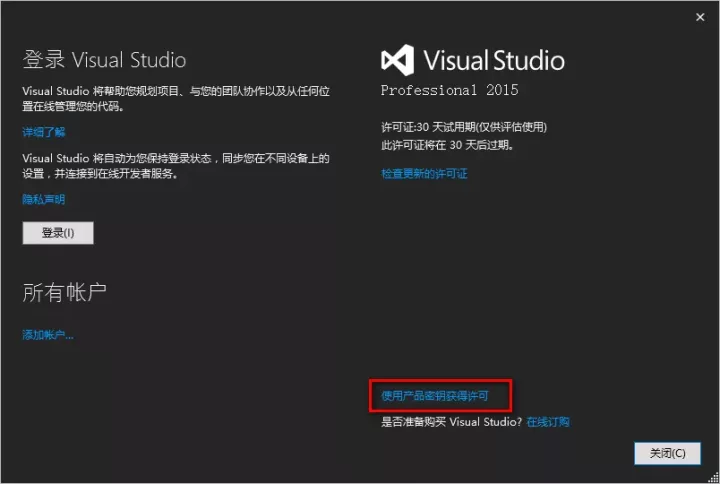The image size is (720, 484).
Task: Click the 关闭(C) button
Action: 667,453
